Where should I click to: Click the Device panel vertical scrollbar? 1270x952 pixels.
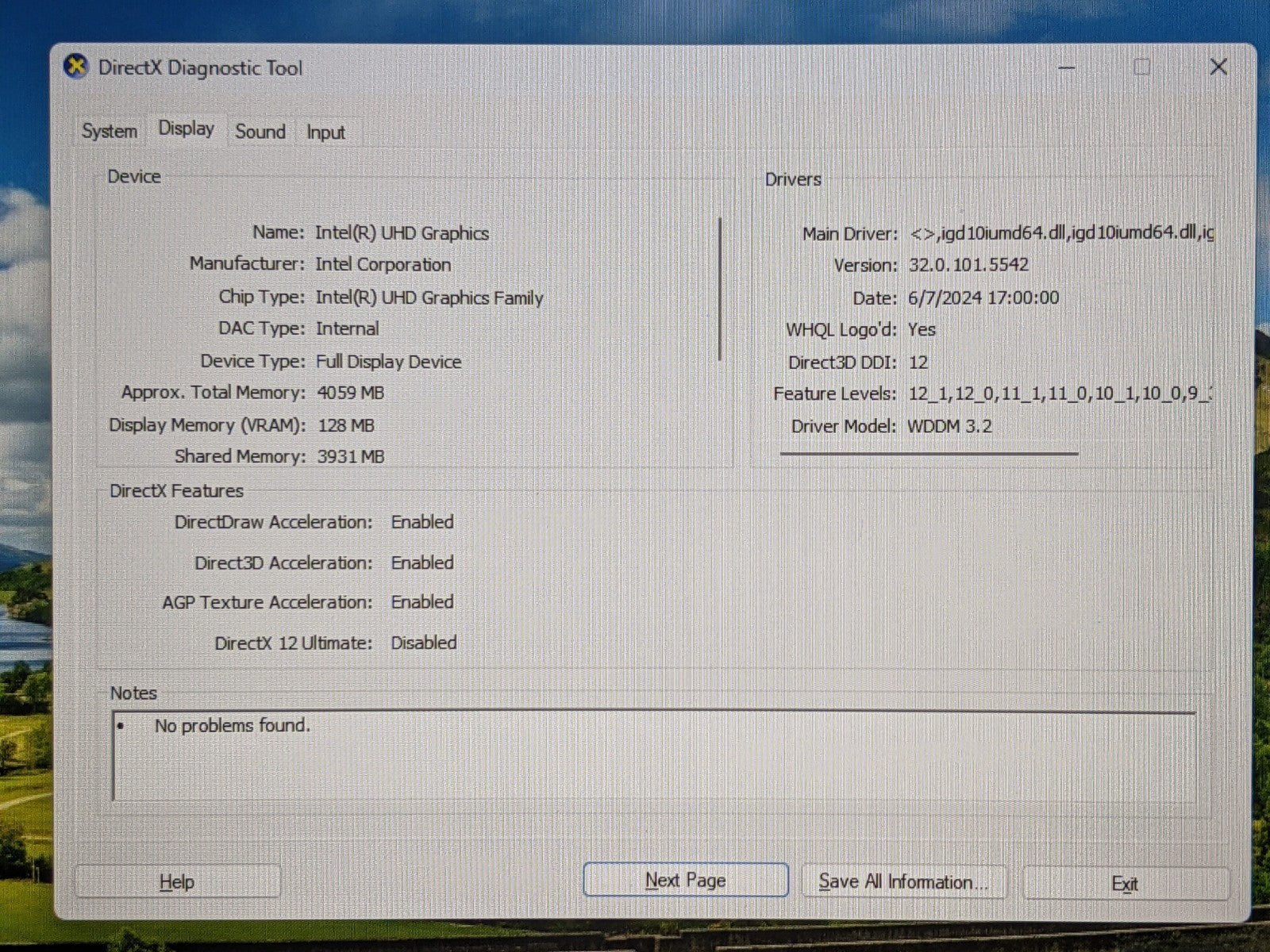coord(720,290)
